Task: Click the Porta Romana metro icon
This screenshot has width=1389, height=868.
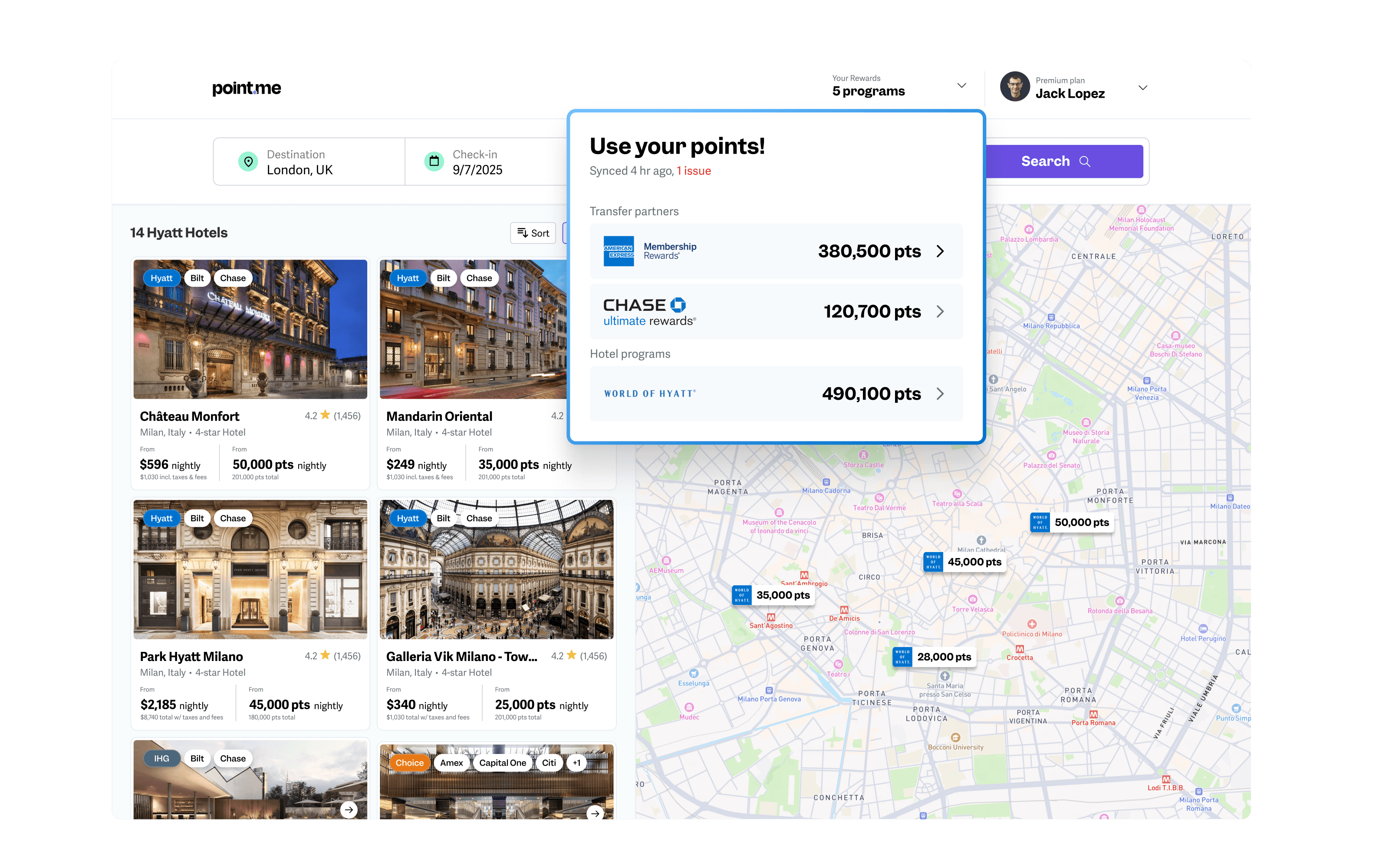Action: click(x=1093, y=714)
